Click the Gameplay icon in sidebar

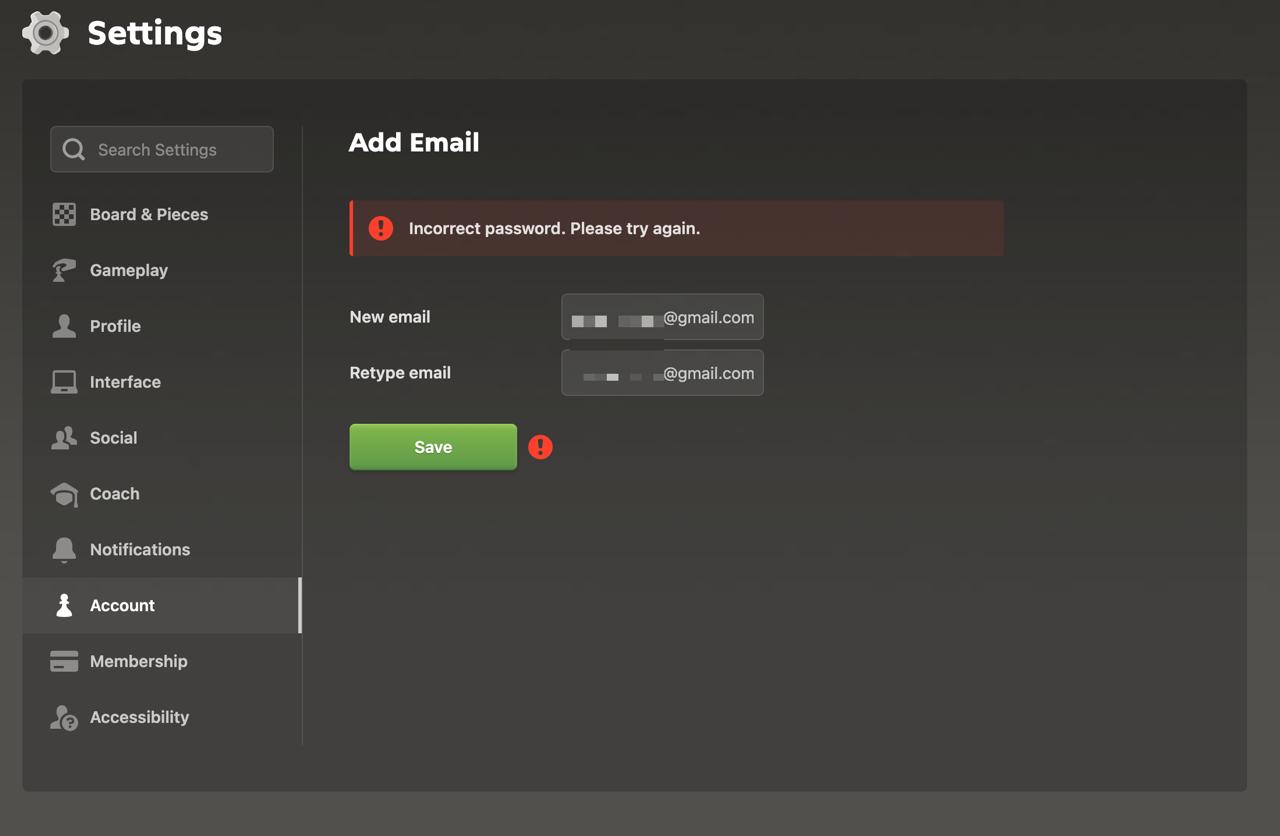pos(64,270)
